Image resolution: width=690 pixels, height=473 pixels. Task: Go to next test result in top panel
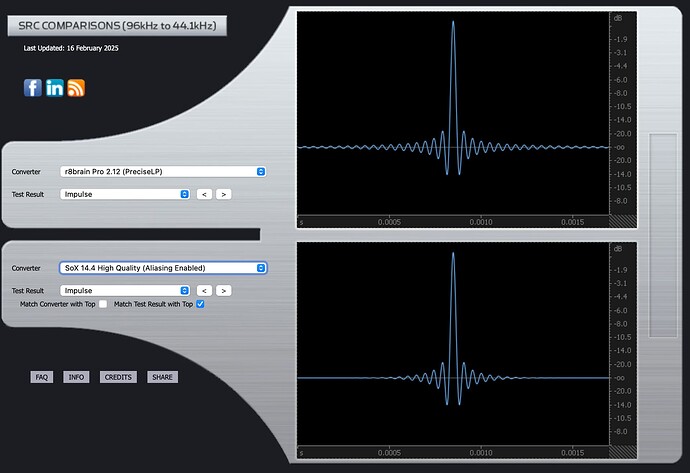coord(224,194)
